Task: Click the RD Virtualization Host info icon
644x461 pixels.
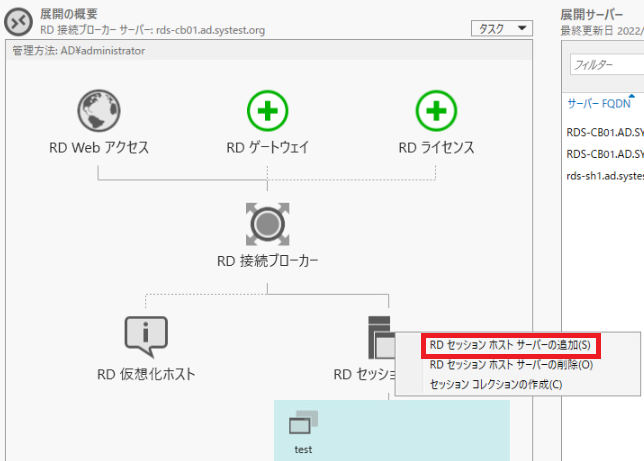Action: pos(146,337)
